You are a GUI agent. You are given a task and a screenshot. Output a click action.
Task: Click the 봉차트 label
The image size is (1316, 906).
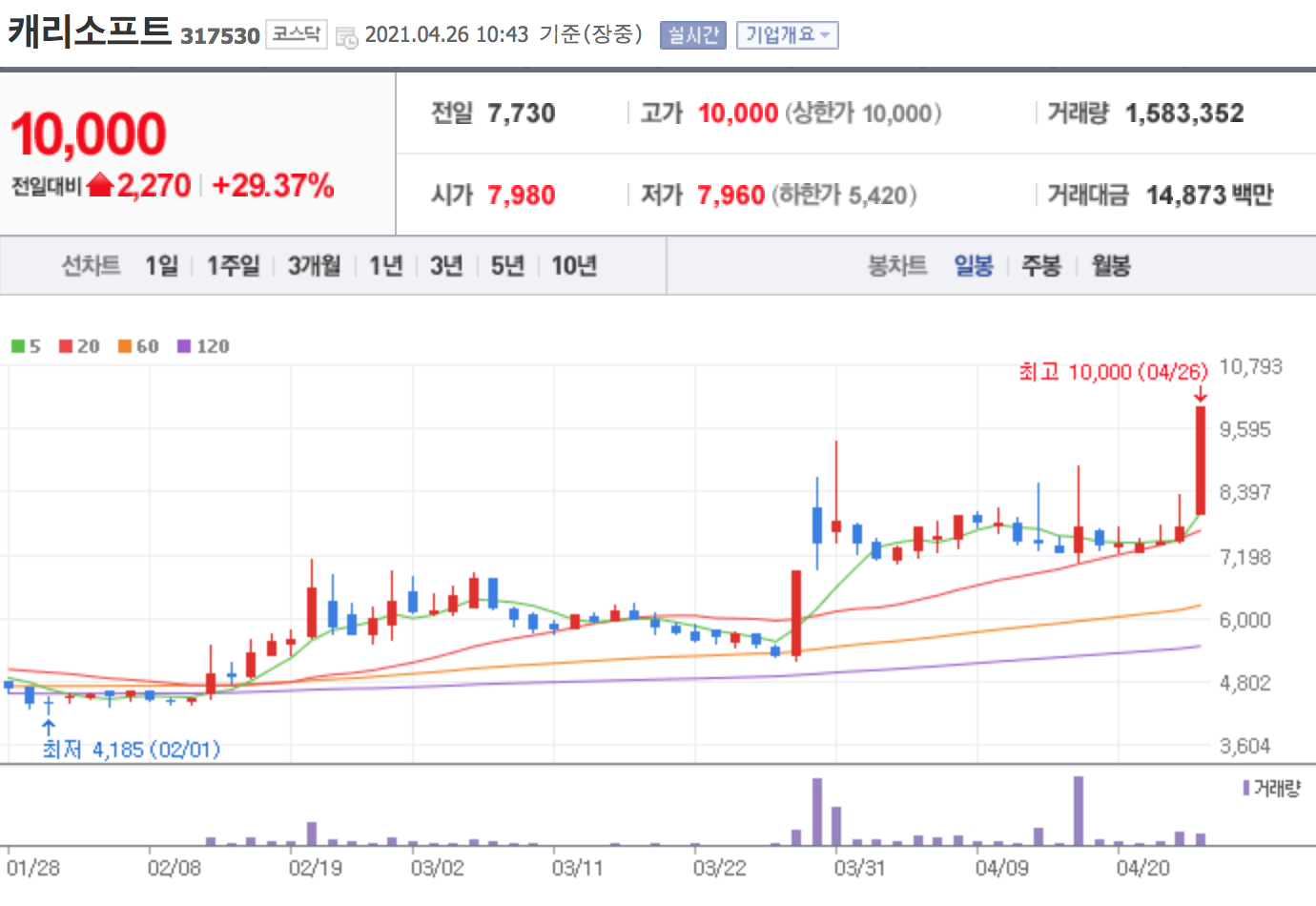[x=897, y=265]
